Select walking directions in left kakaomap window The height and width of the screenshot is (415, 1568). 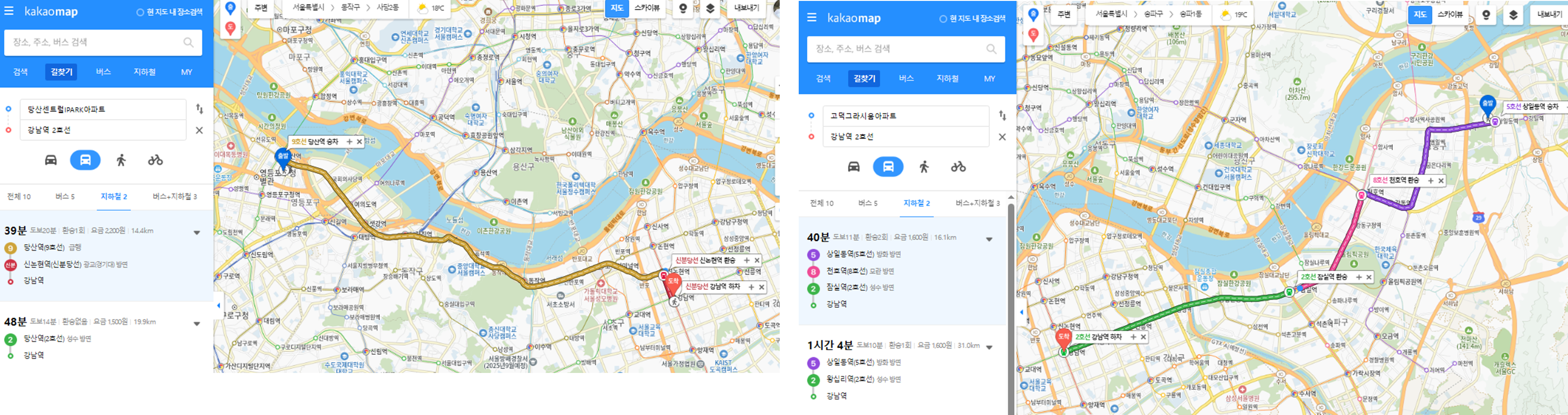coord(121,160)
